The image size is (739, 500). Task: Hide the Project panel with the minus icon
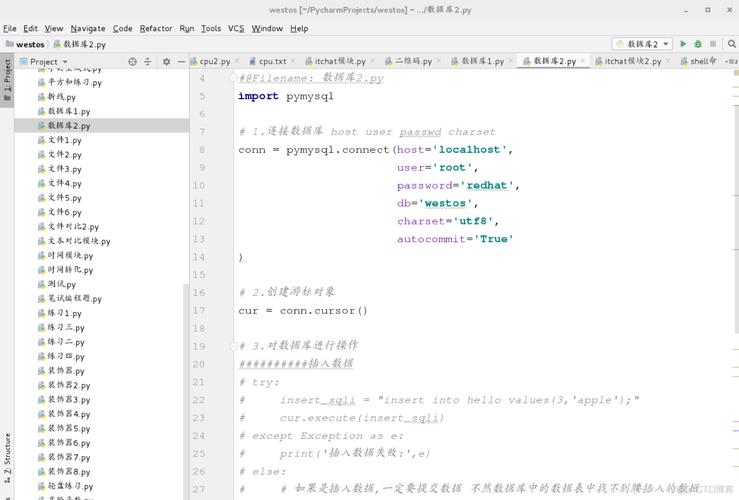[x=181, y=61]
